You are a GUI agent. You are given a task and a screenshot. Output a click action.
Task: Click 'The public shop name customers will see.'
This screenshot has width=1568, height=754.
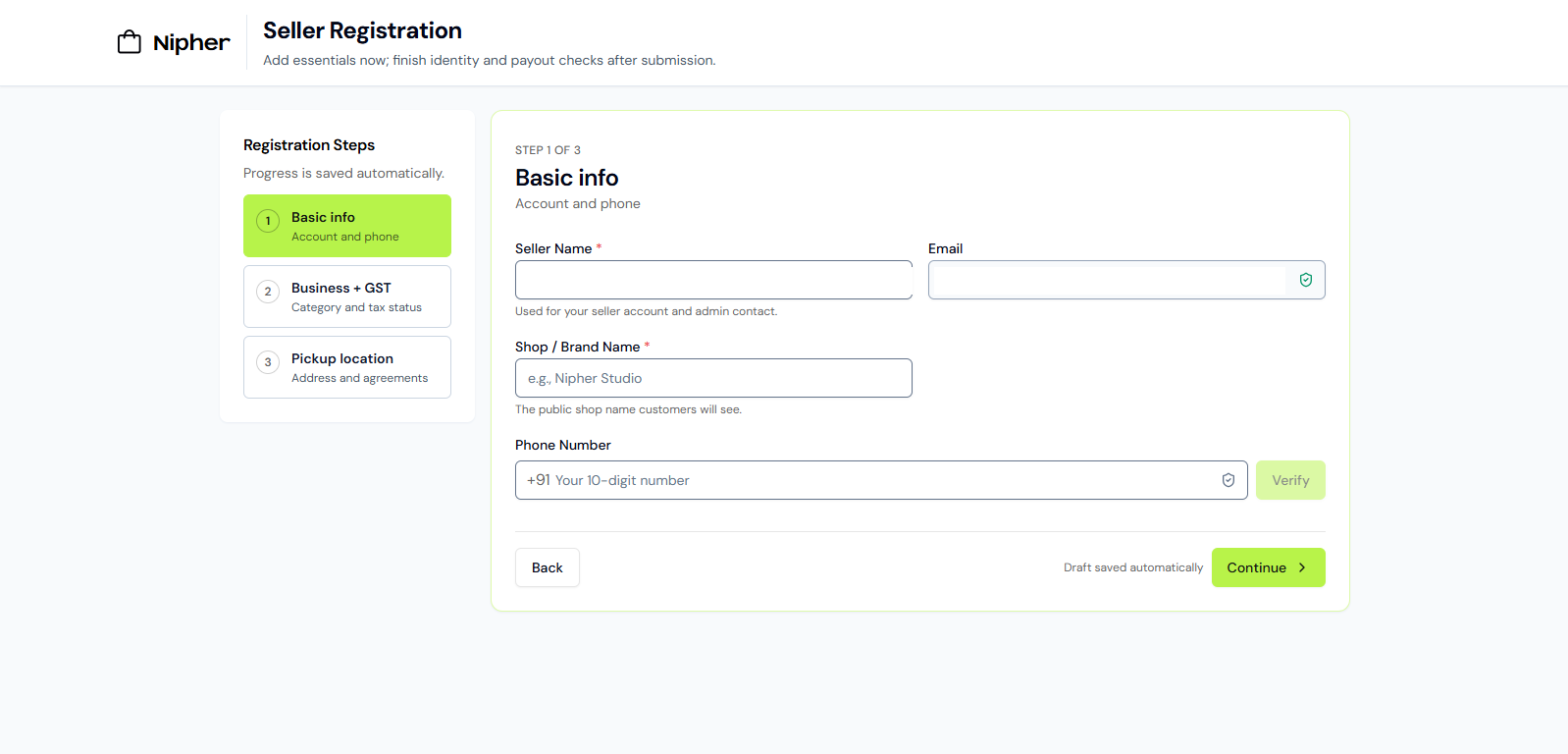(x=628, y=409)
